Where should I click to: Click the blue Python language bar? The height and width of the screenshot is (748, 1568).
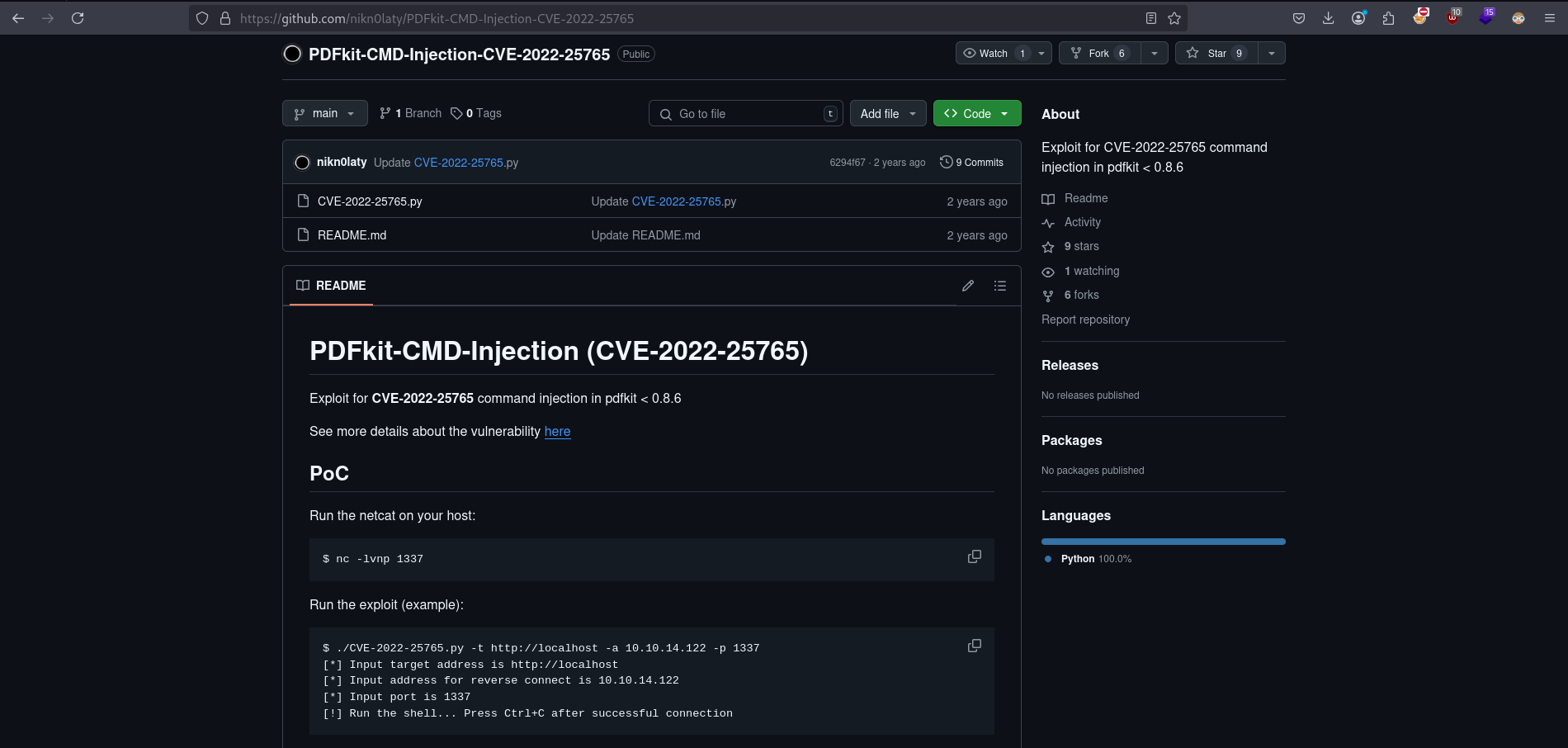(x=1164, y=542)
